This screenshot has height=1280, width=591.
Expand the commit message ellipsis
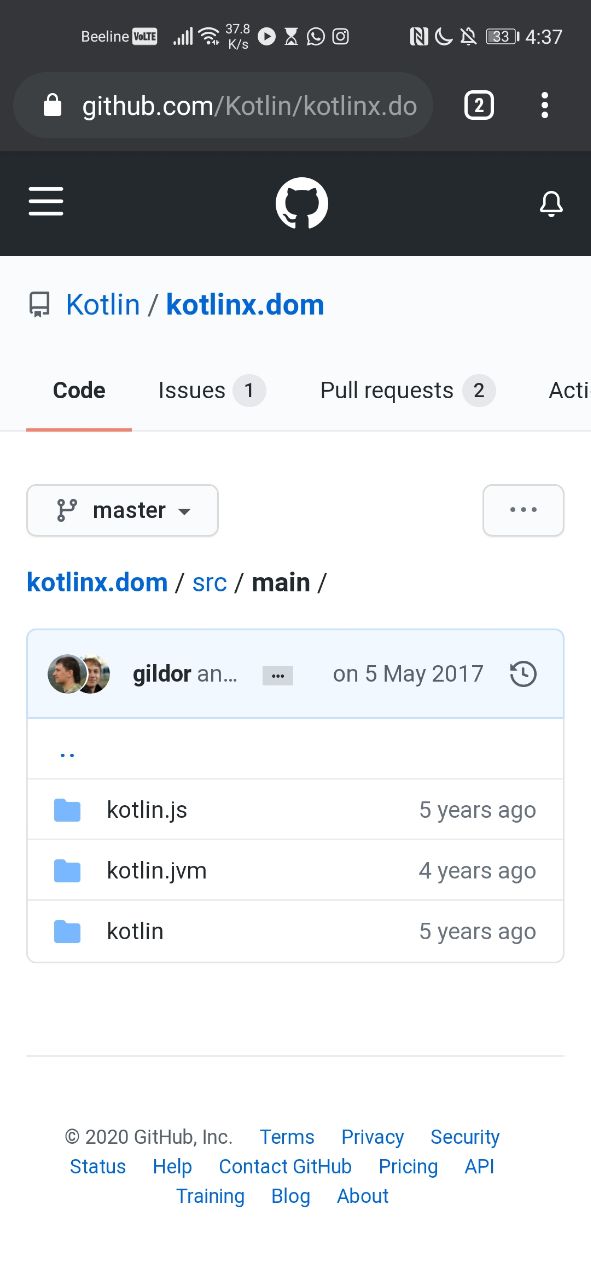point(278,676)
